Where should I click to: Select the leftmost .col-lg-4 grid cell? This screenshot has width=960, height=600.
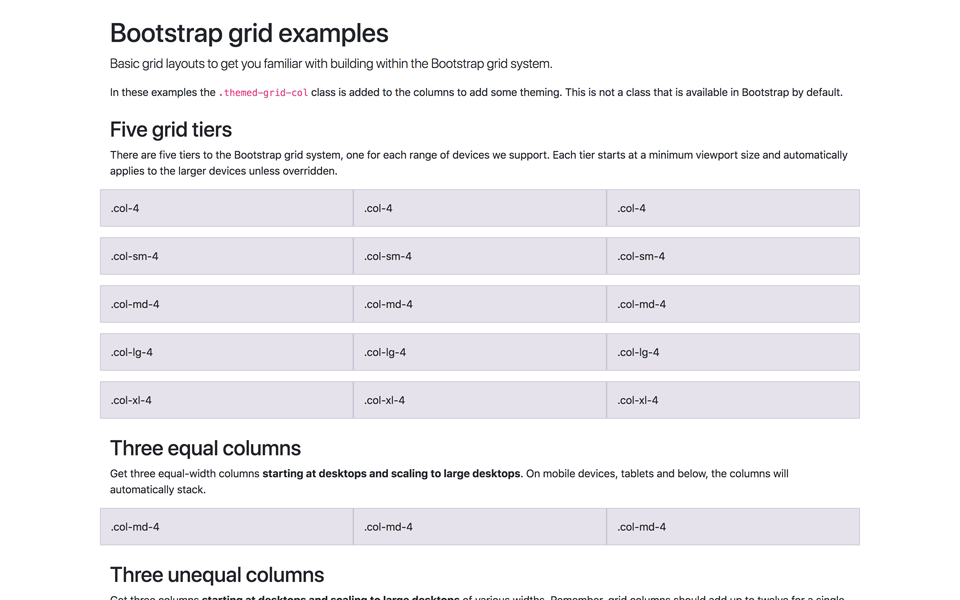point(226,352)
